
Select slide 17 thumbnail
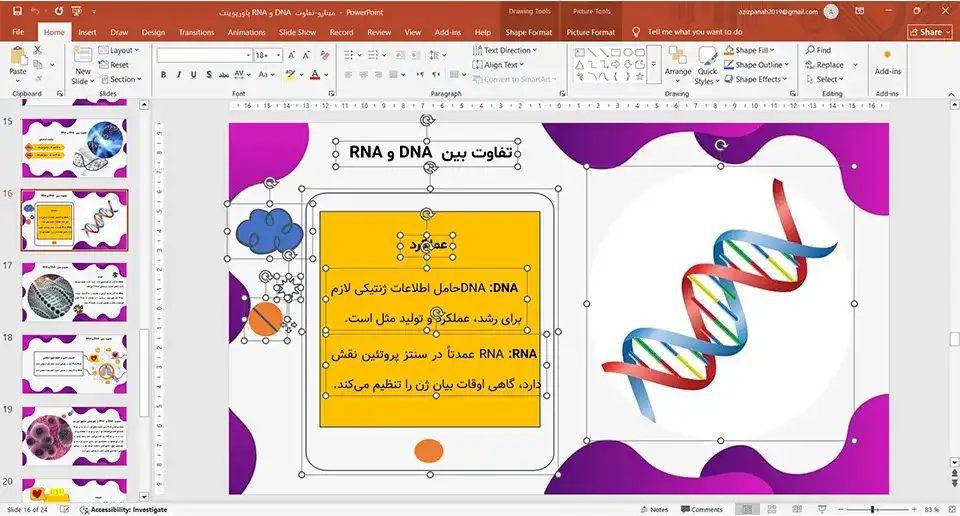[x=75, y=292]
